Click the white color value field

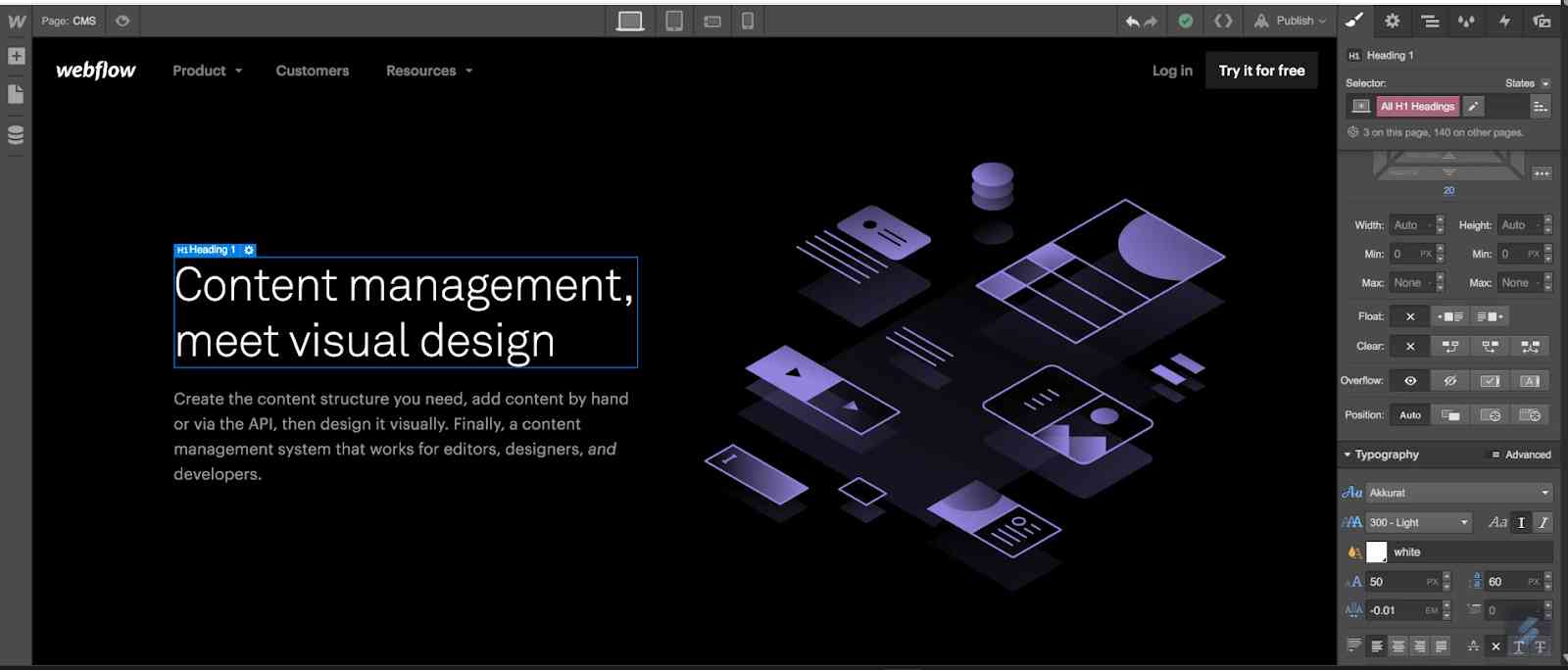[x=1471, y=552]
